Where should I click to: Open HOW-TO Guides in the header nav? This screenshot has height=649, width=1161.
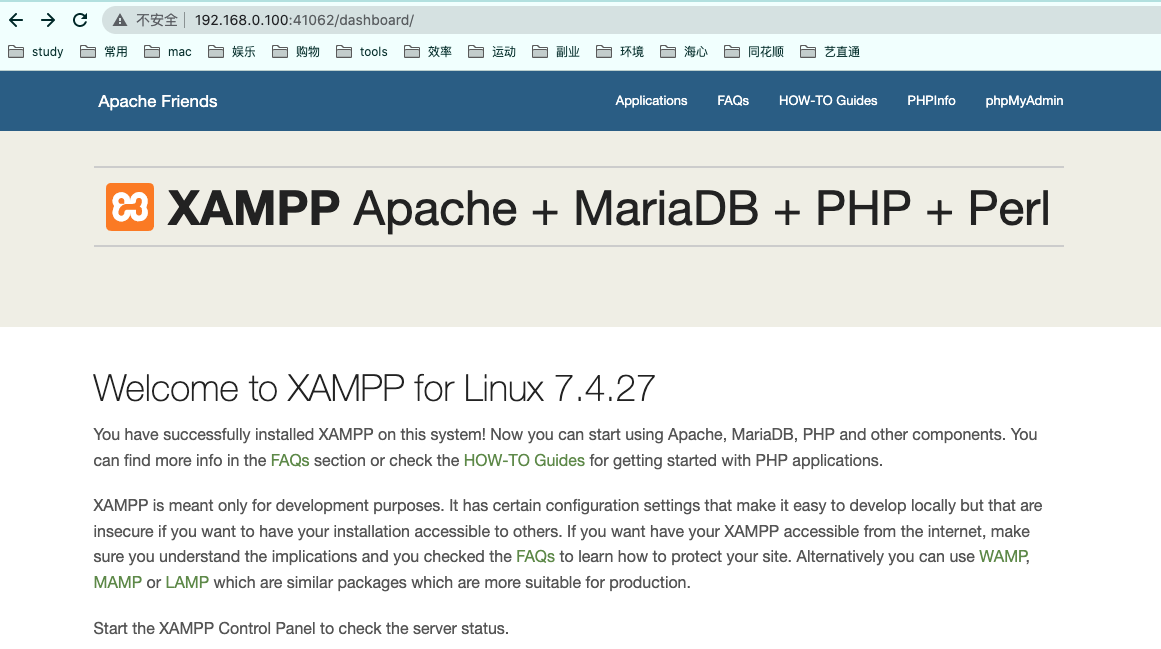tap(828, 101)
